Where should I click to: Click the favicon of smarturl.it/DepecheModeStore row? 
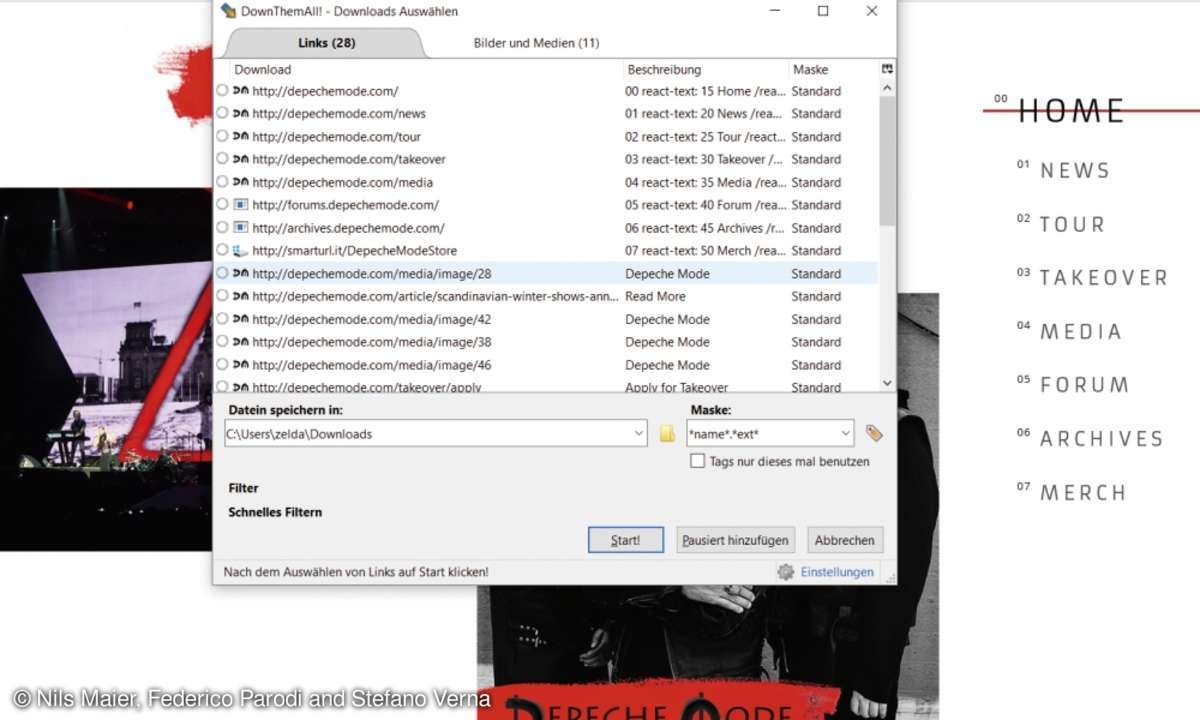(240, 251)
